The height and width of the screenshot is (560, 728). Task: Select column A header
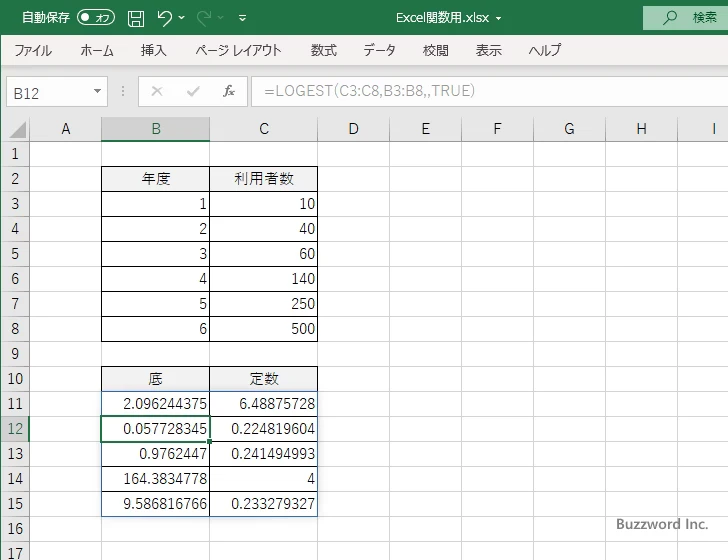coord(65,129)
